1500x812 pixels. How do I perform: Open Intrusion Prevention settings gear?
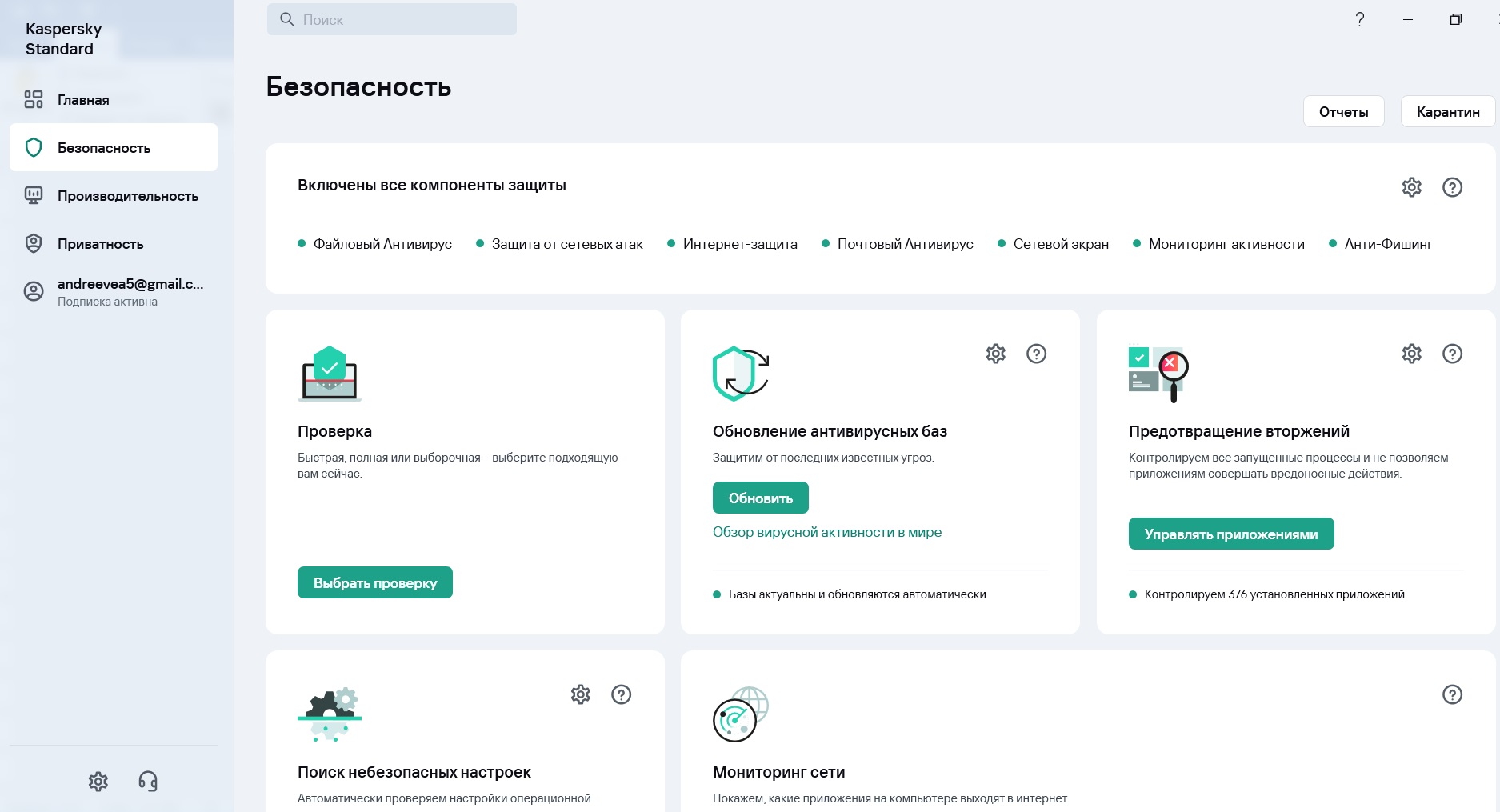click(x=1411, y=354)
